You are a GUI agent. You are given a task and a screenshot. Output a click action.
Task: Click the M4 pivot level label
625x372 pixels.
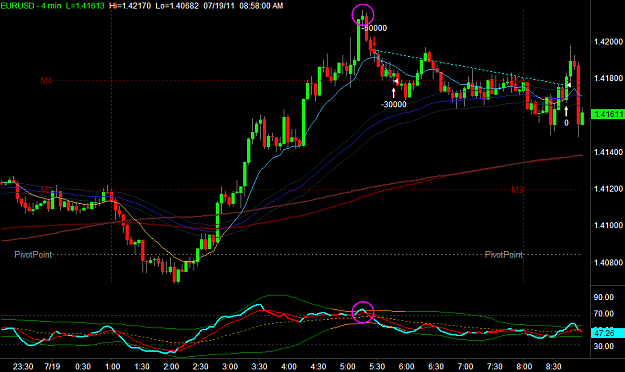tap(46, 81)
